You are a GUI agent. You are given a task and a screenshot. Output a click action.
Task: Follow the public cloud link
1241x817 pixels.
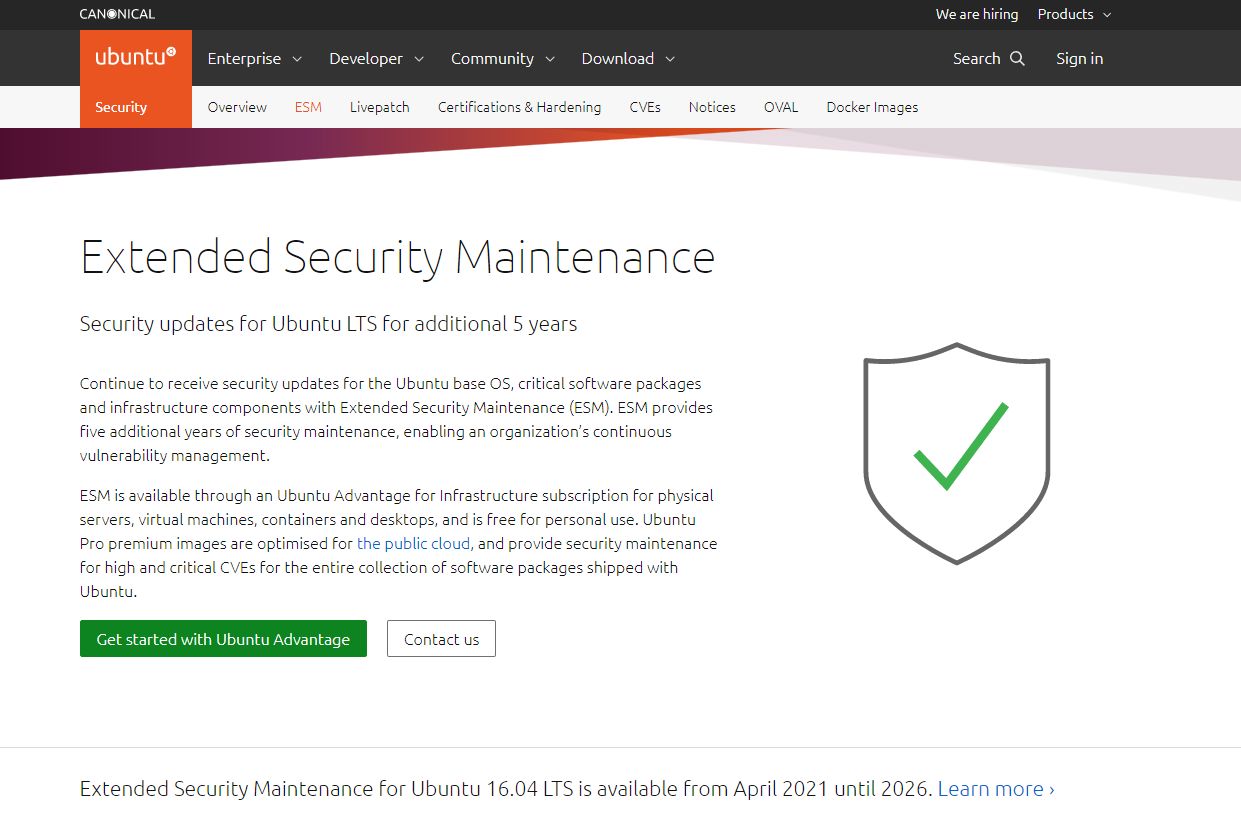(414, 543)
